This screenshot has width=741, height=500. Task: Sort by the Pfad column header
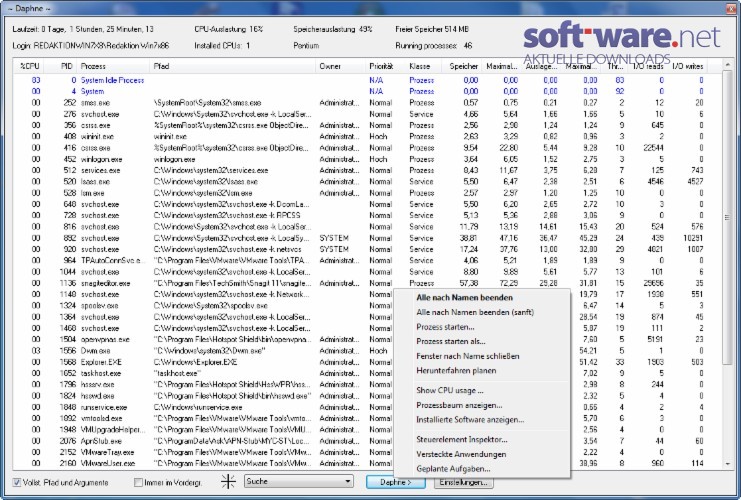(233, 67)
